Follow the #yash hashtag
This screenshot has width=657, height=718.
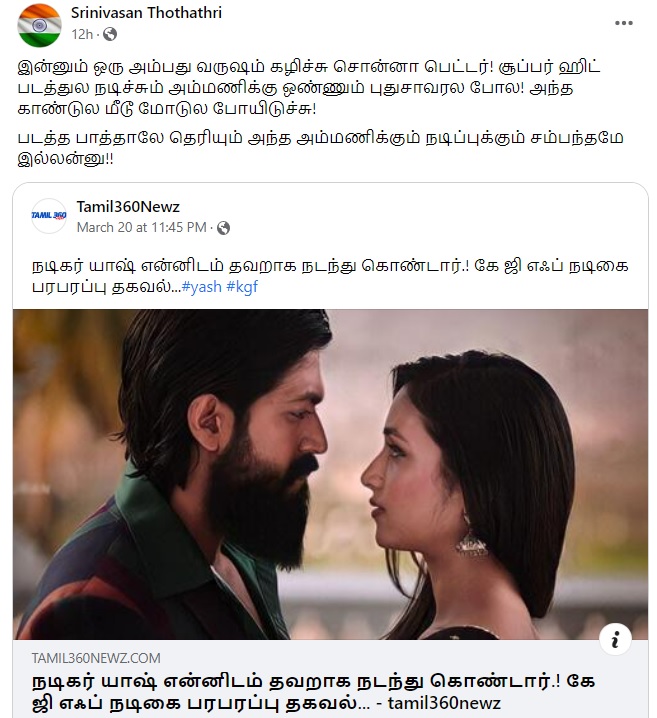point(201,287)
